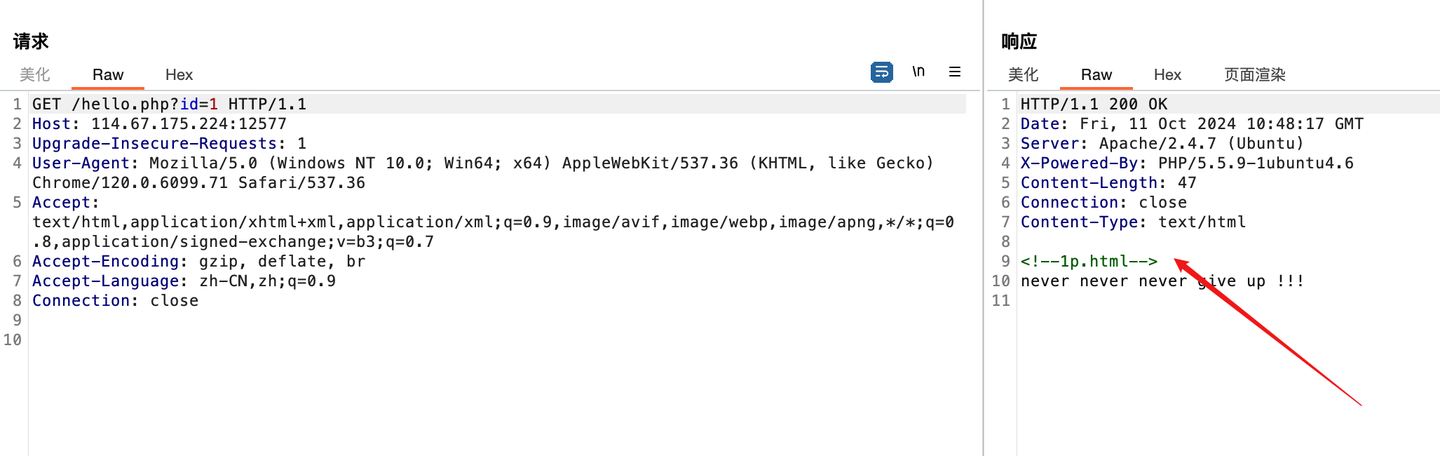Select the response Raw tab
The image size is (1440, 456).
(1096, 75)
